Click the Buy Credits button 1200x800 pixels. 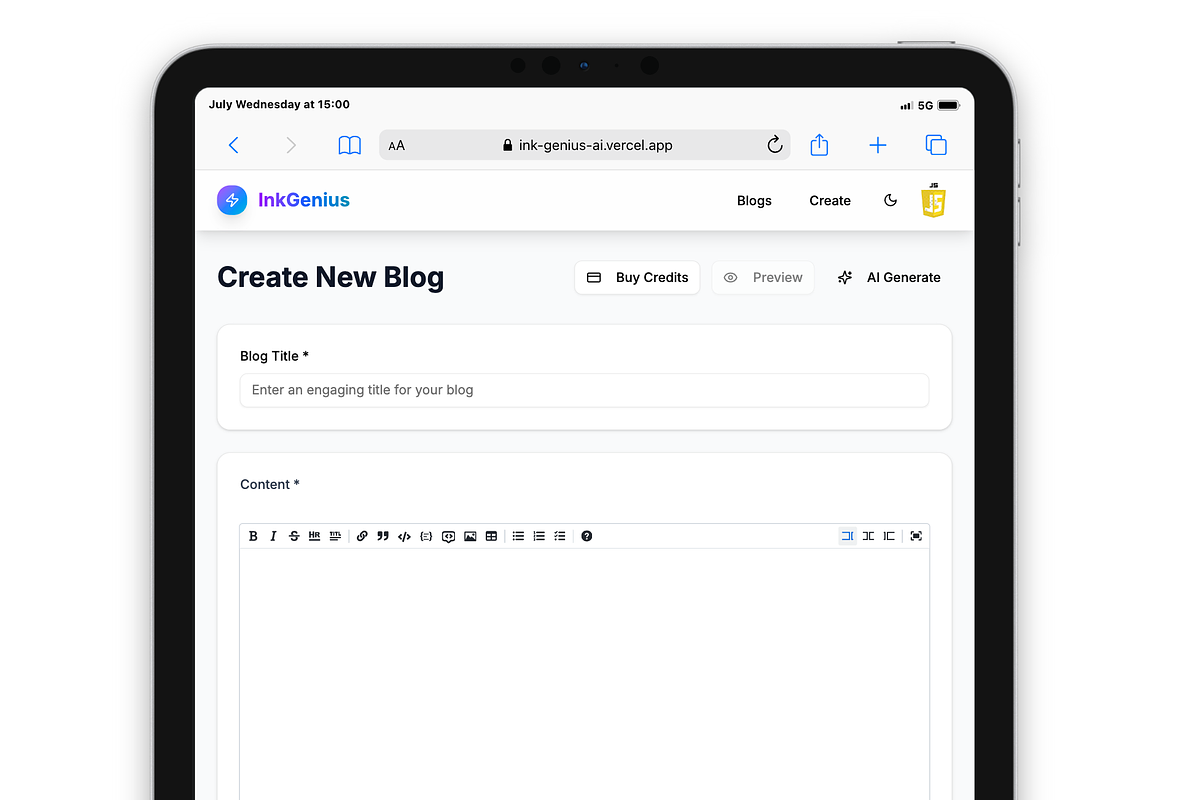click(637, 277)
